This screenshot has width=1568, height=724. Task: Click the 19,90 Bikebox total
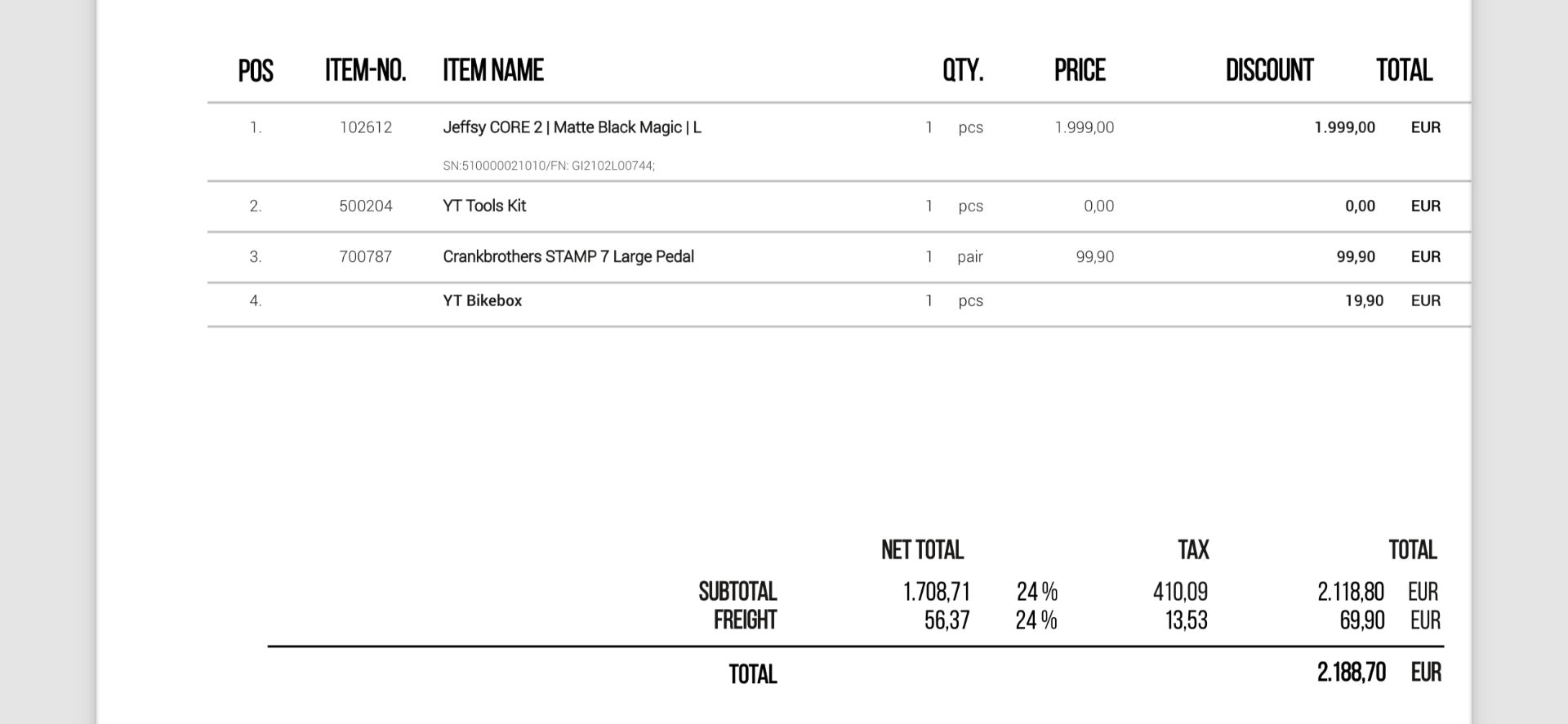1364,300
